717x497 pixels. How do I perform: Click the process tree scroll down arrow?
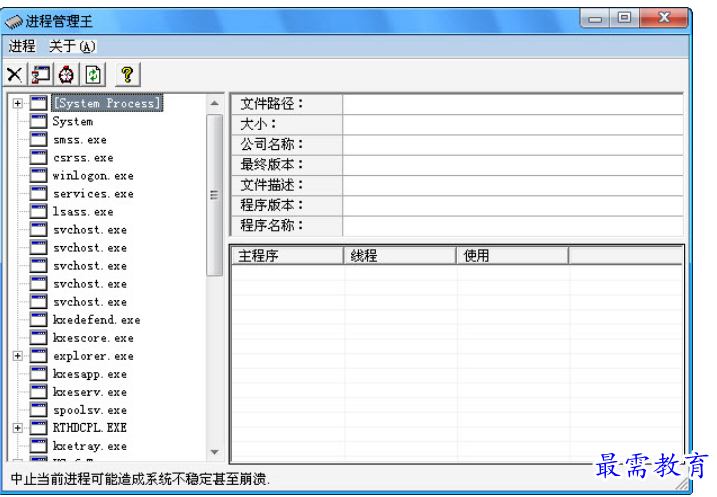tap(214, 452)
